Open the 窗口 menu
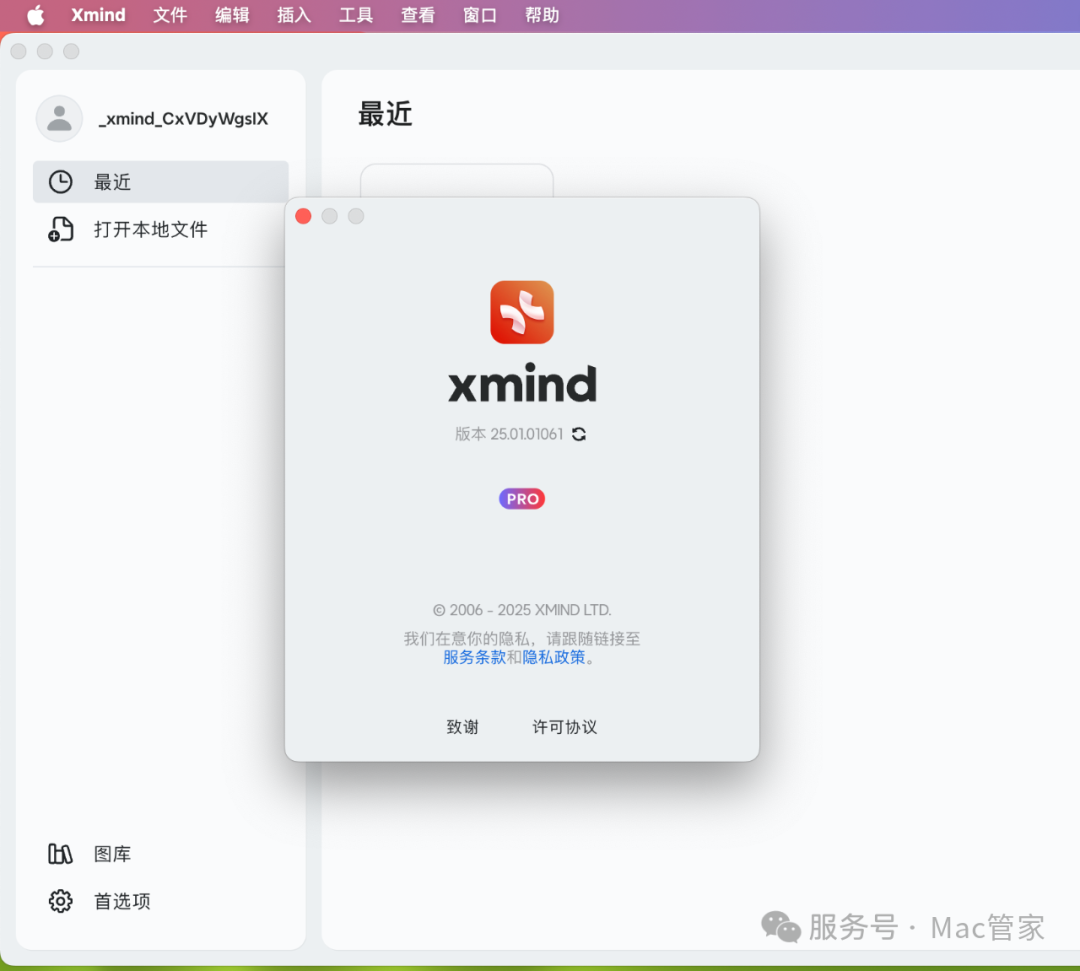 coord(480,15)
